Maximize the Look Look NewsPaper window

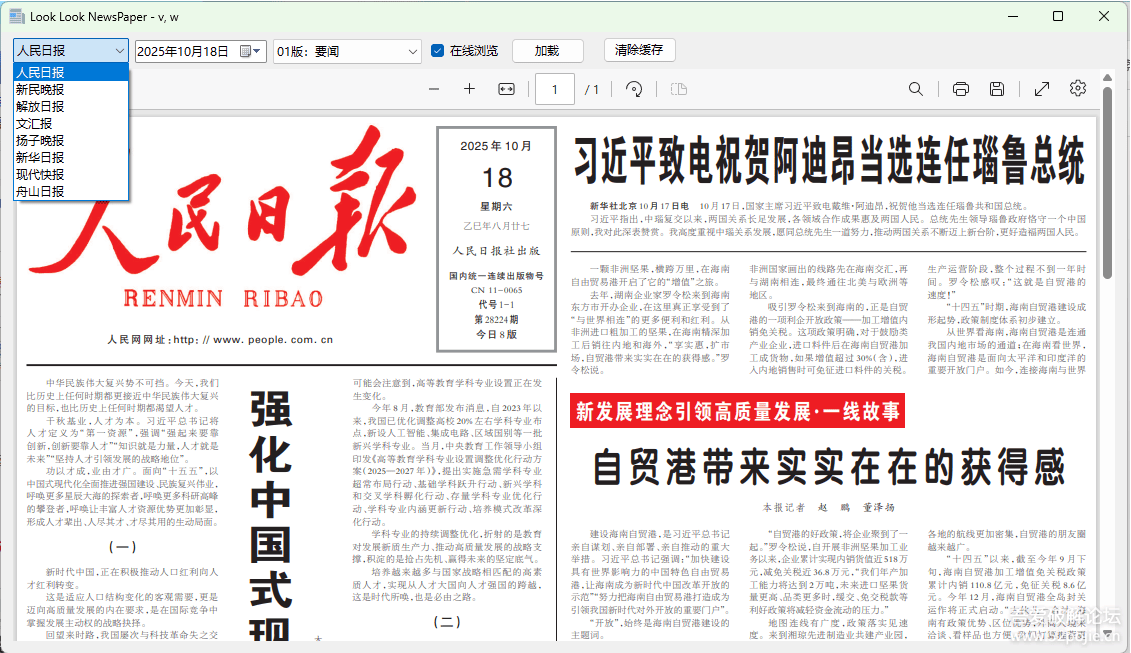pyautogui.click(x=1057, y=16)
